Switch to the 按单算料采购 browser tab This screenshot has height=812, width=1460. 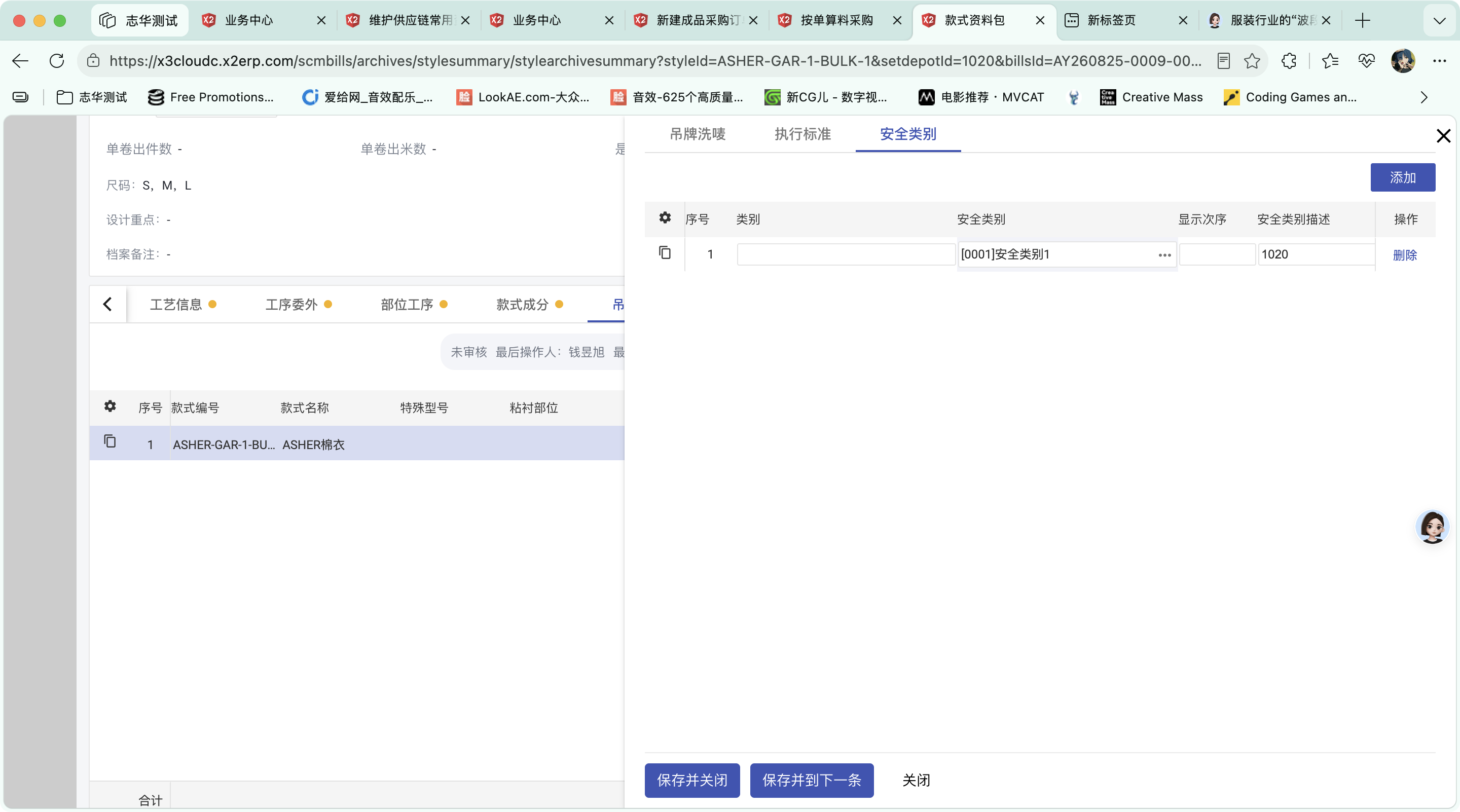(841, 20)
